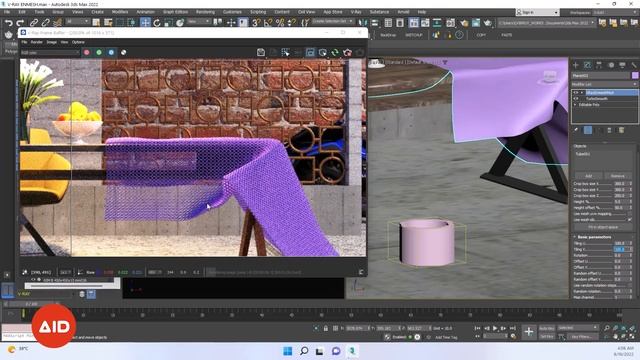Click the Play Animation button
The image size is (640, 360).
coord(495,328)
